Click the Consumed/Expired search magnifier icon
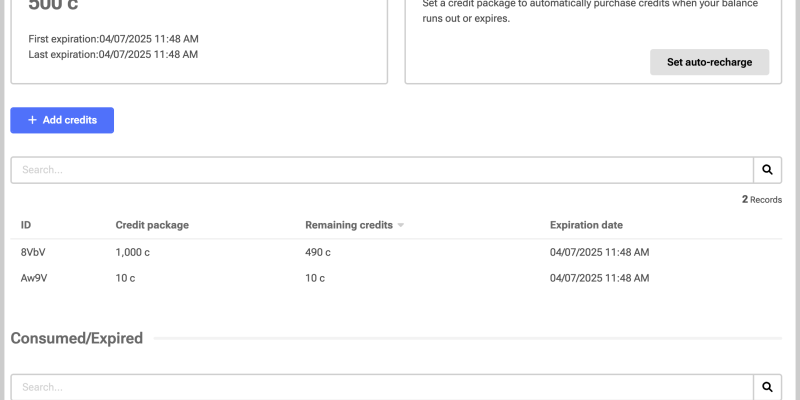This screenshot has height=400, width=800. 767,387
